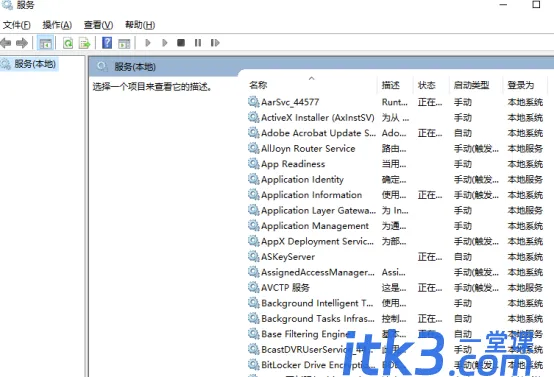Click the gear icon beside Application Identity
554x377 pixels.
253,179
